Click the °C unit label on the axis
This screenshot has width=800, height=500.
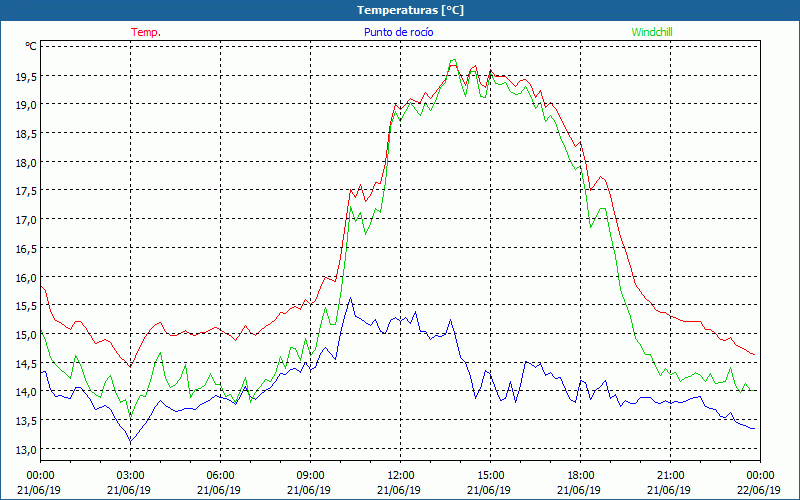31,46
